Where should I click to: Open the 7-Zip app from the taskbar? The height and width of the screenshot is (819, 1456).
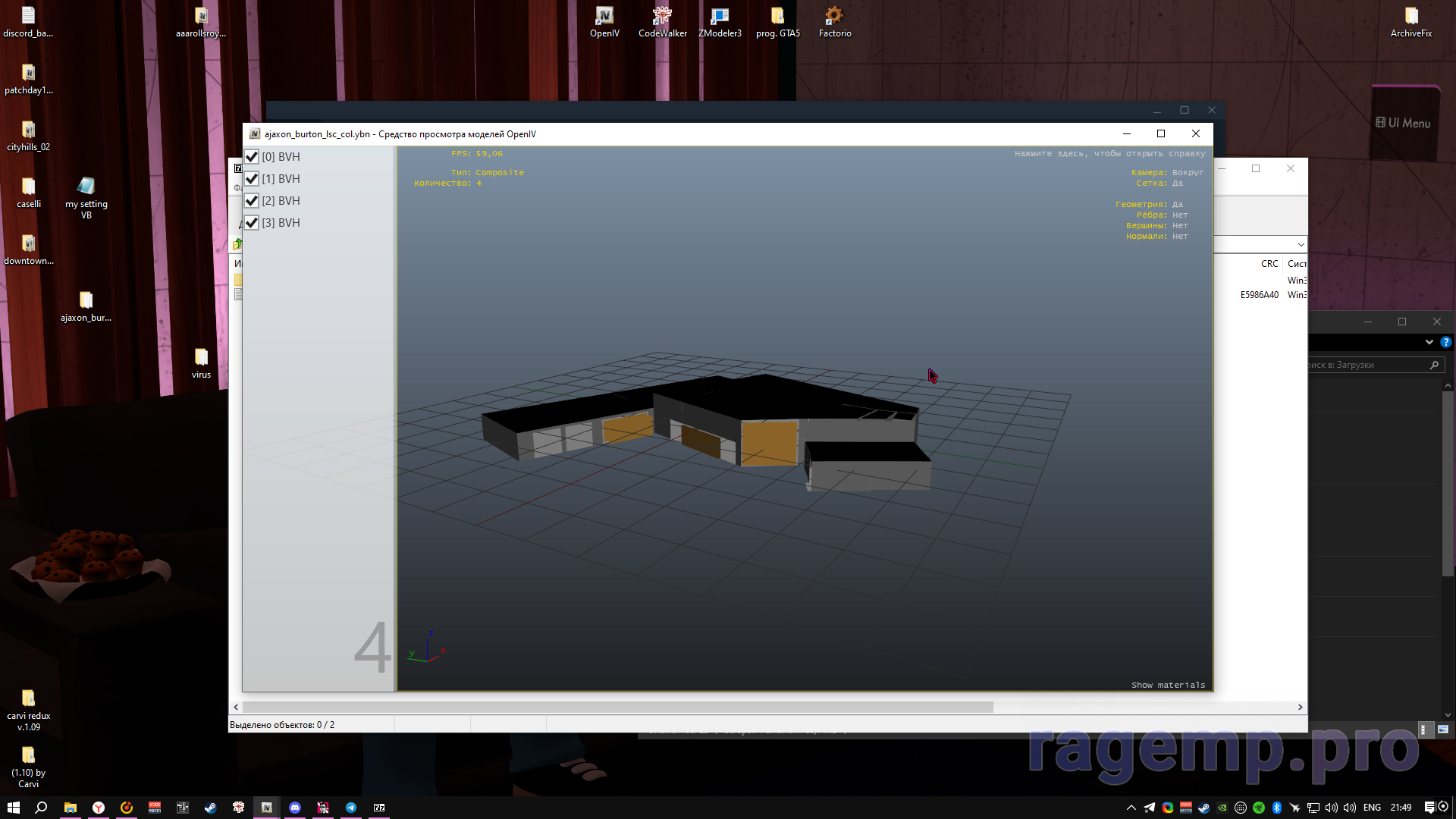[379, 808]
